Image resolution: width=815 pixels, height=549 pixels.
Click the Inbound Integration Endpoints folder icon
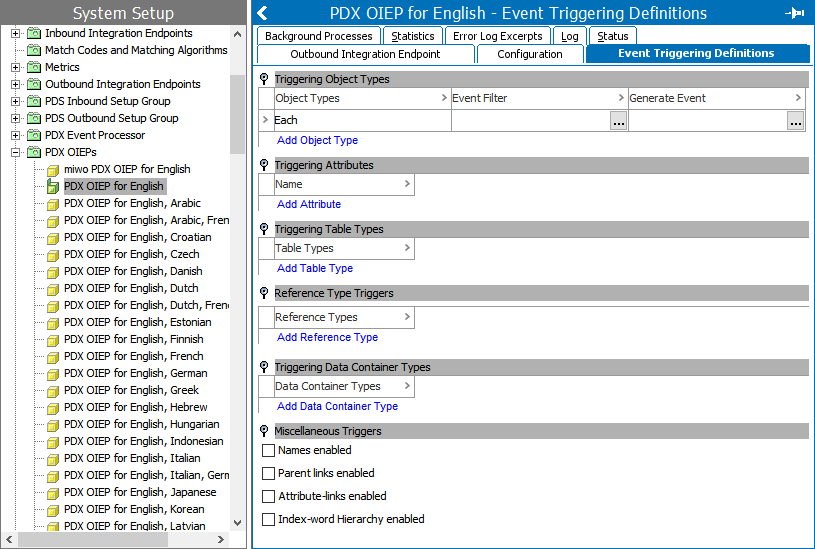click(34, 34)
